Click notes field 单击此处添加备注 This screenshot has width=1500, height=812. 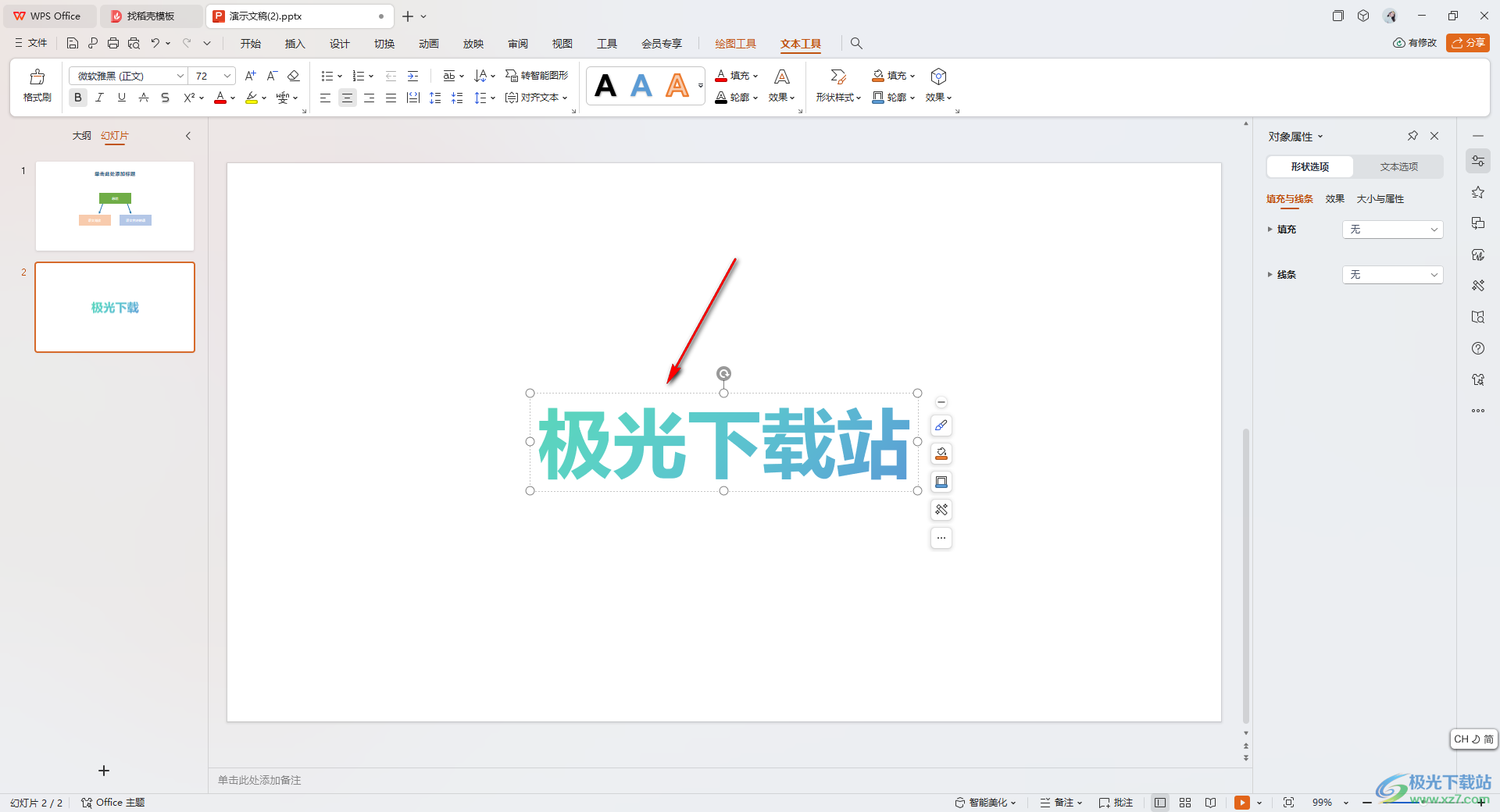[259, 780]
